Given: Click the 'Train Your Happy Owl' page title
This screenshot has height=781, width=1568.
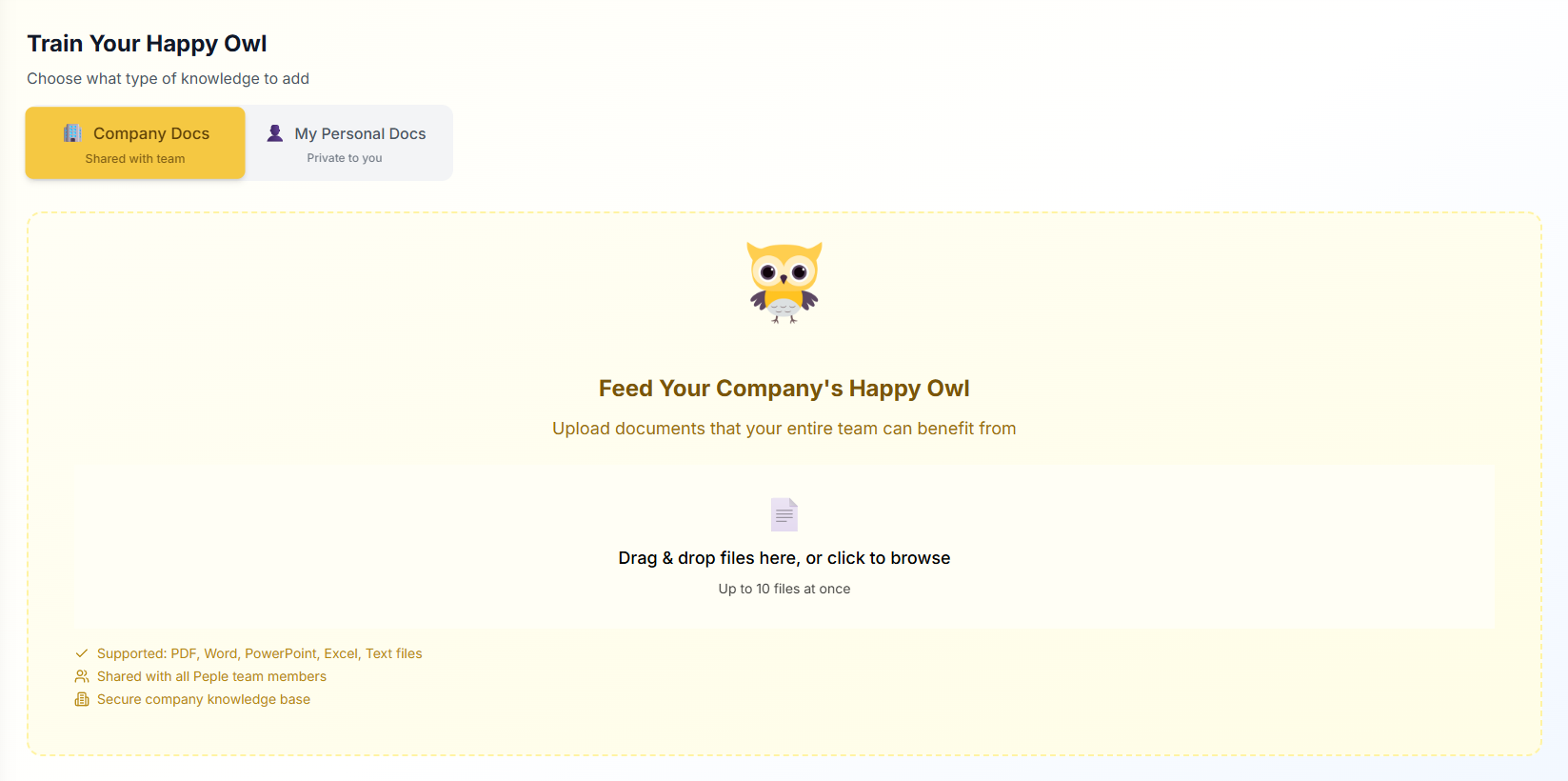Looking at the screenshot, I should click(x=147, y=43).
